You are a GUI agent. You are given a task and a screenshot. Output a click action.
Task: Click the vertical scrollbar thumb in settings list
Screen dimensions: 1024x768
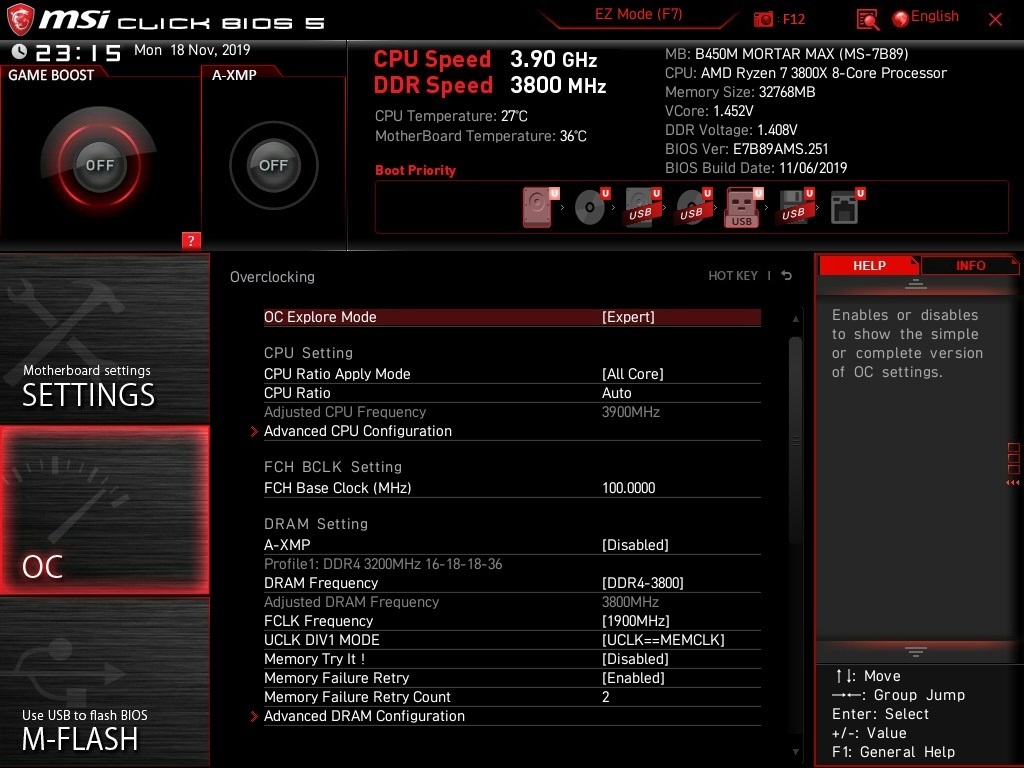pyautogui.click(x=795, y=440)
